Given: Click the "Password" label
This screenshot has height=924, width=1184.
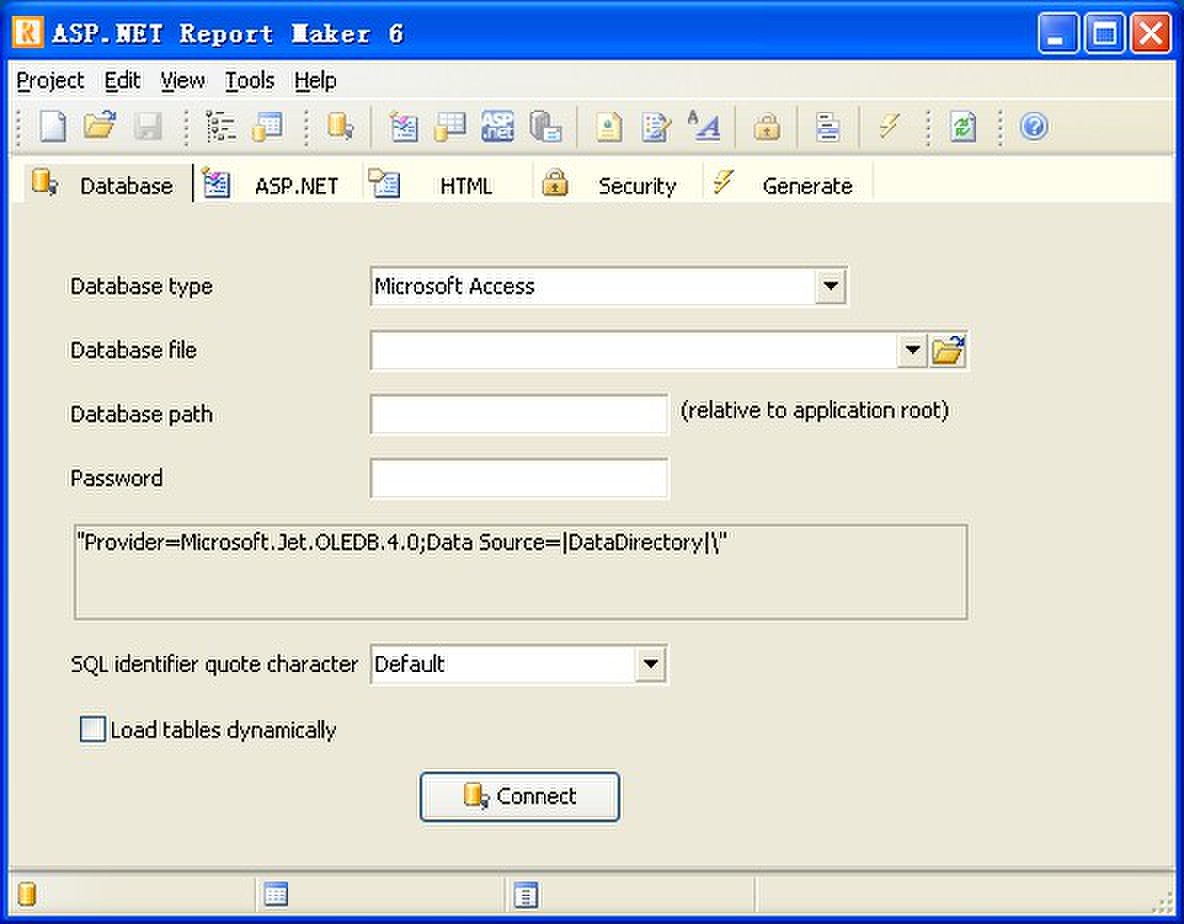Looking at the screenshot, I should pyautogui.click(x=116, y=479).
